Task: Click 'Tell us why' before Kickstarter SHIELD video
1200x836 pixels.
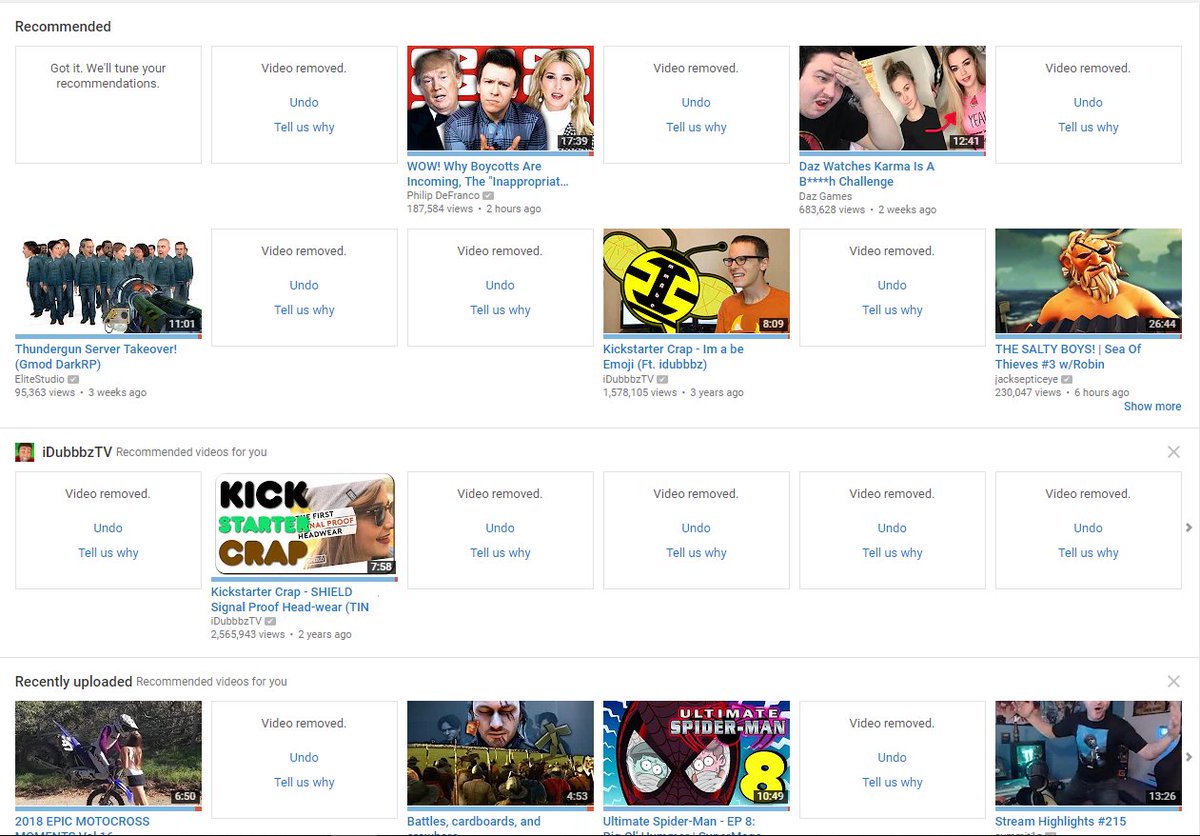Action: pyautogui.click(x=108, y=553)
